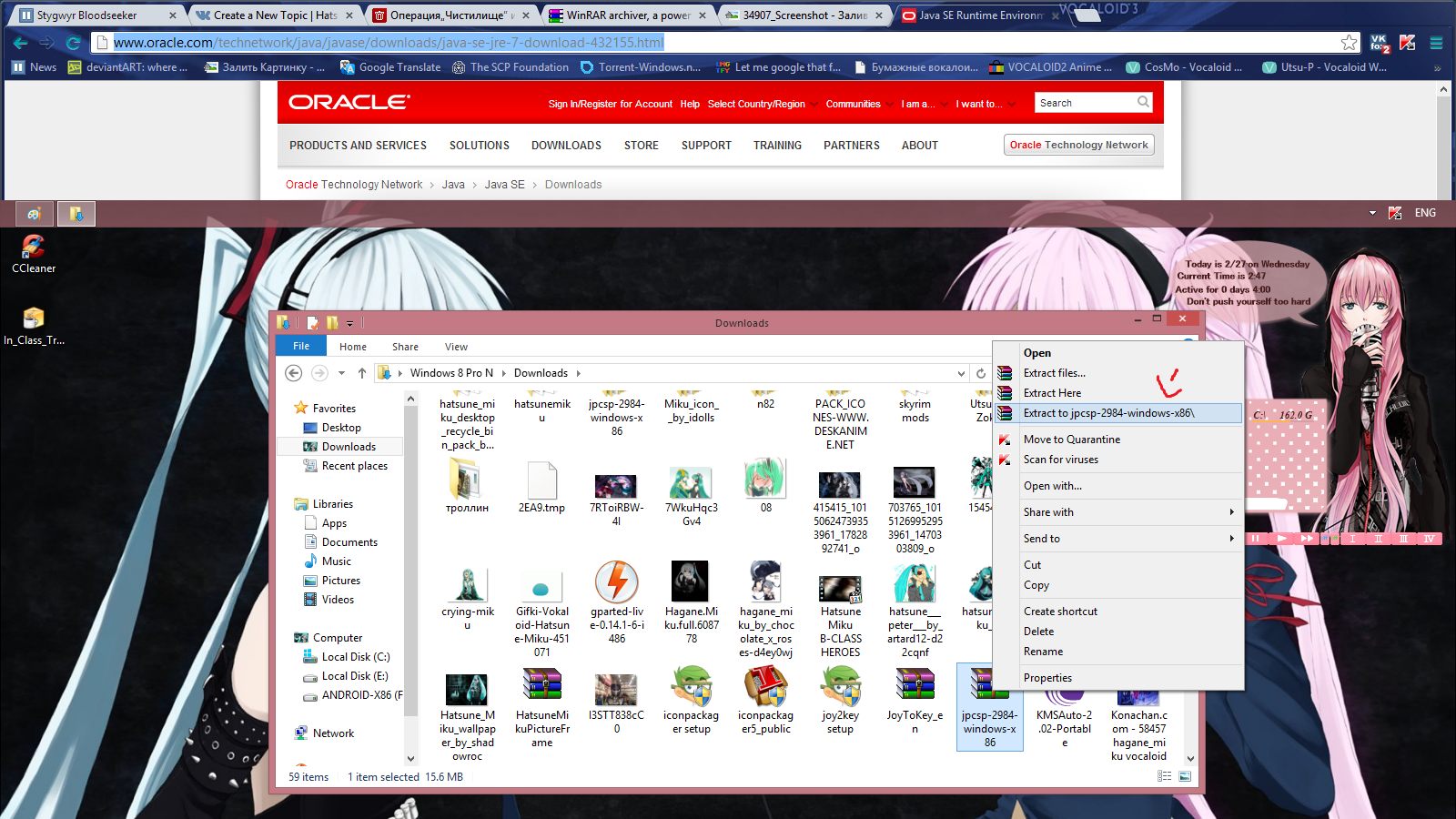Click Kaspersky icon beside Move to Quarantine
Viewport: 1456px width, 819px height.
1005,440
